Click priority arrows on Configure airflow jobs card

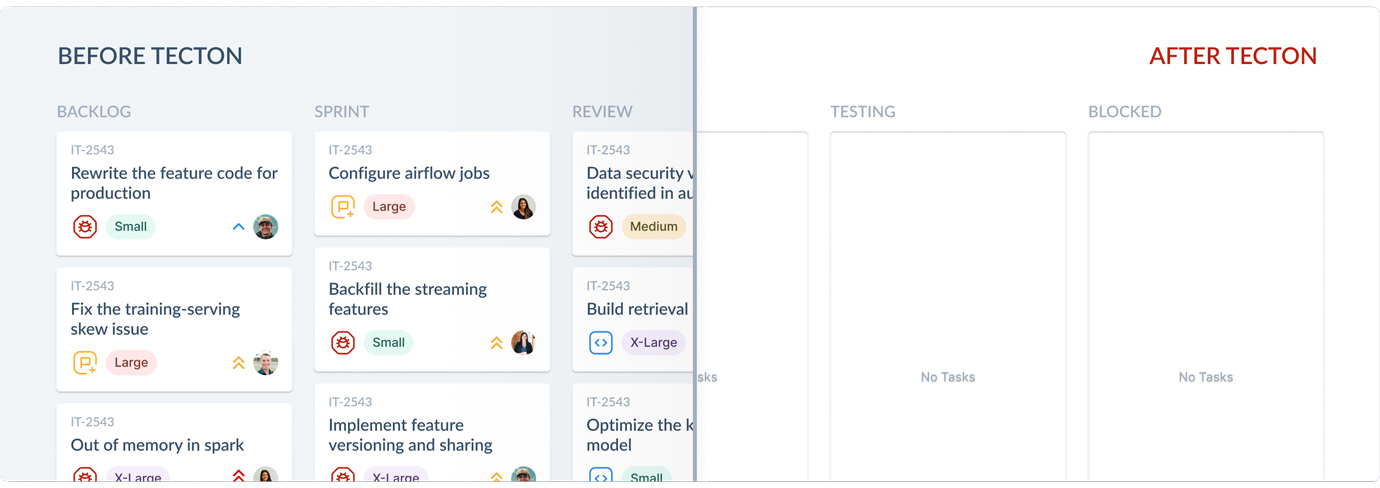click(496, 207)
